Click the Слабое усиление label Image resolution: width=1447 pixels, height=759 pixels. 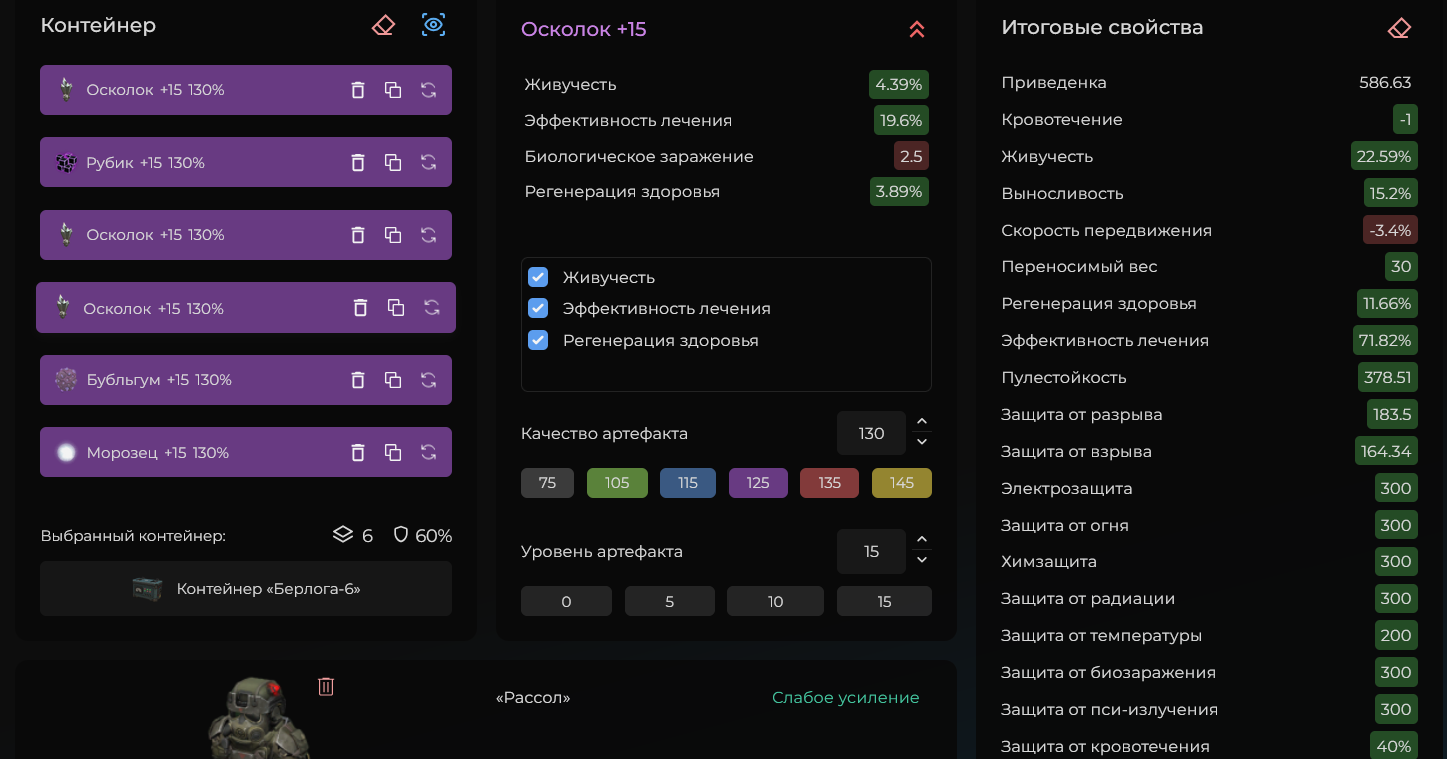(x=845, y=698)
